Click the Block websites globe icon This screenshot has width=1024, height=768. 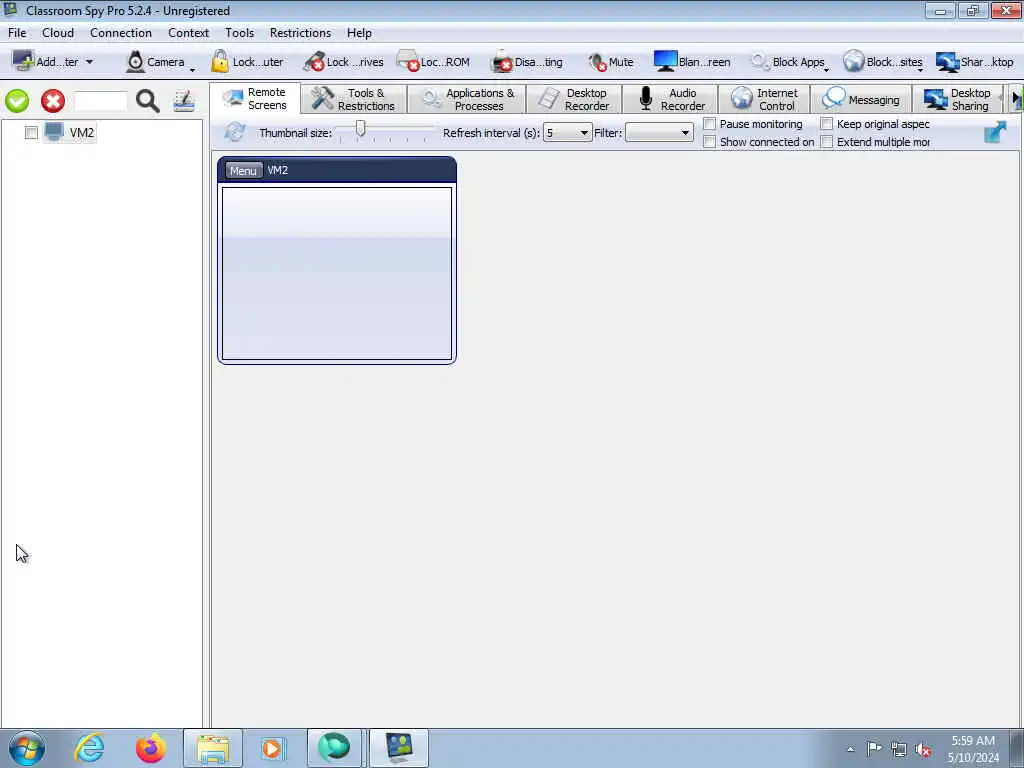pyautogui.click(x=854, y=61)
